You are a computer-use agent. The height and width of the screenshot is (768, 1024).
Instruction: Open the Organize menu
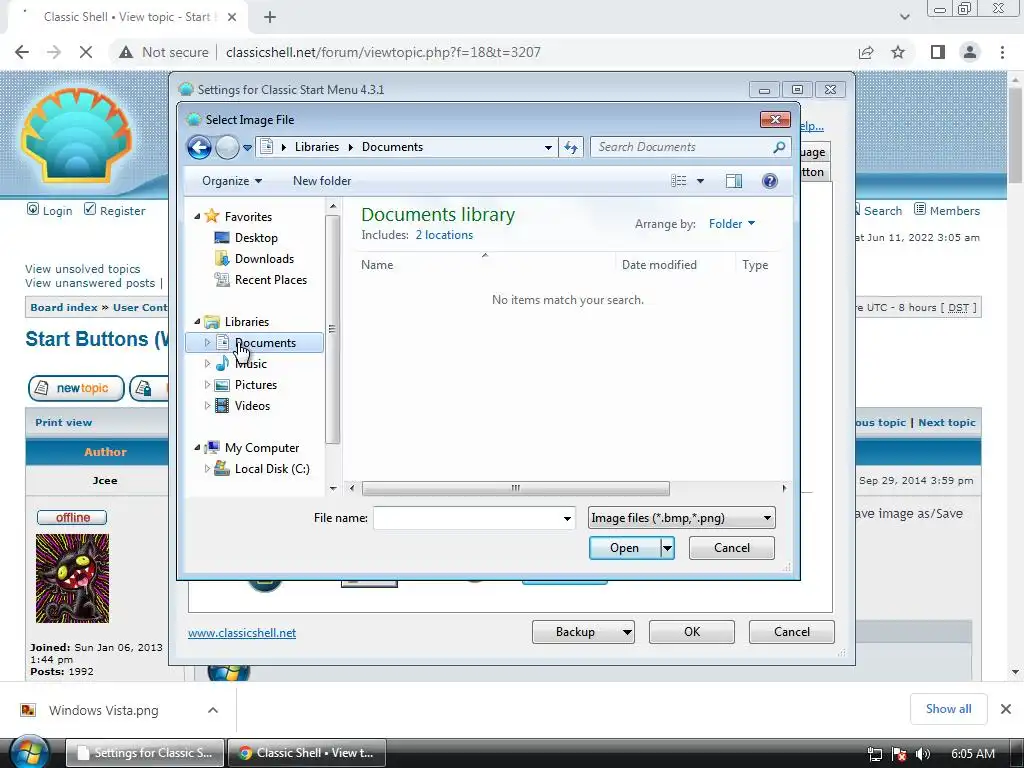232,181
